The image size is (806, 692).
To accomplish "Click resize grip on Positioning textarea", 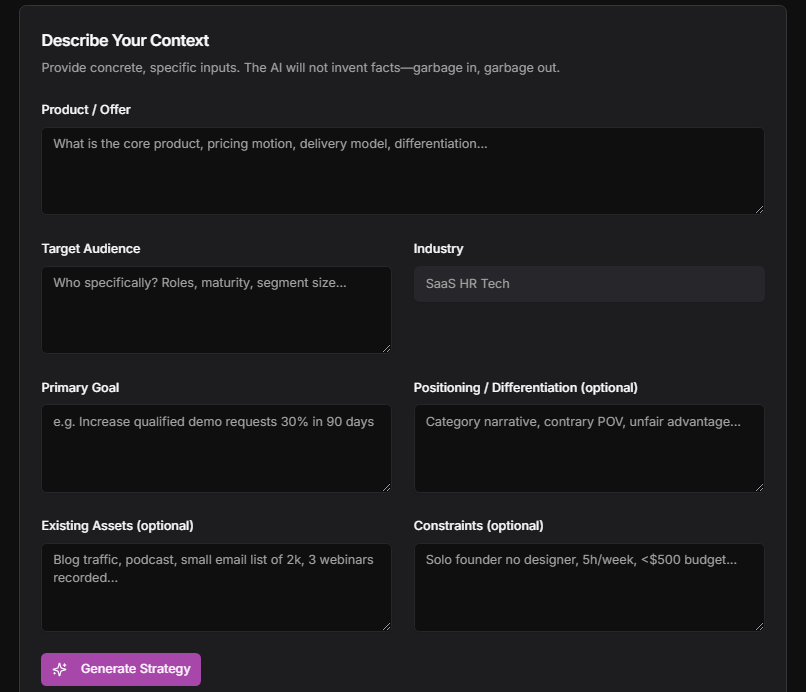I will [x=759, y=485].
